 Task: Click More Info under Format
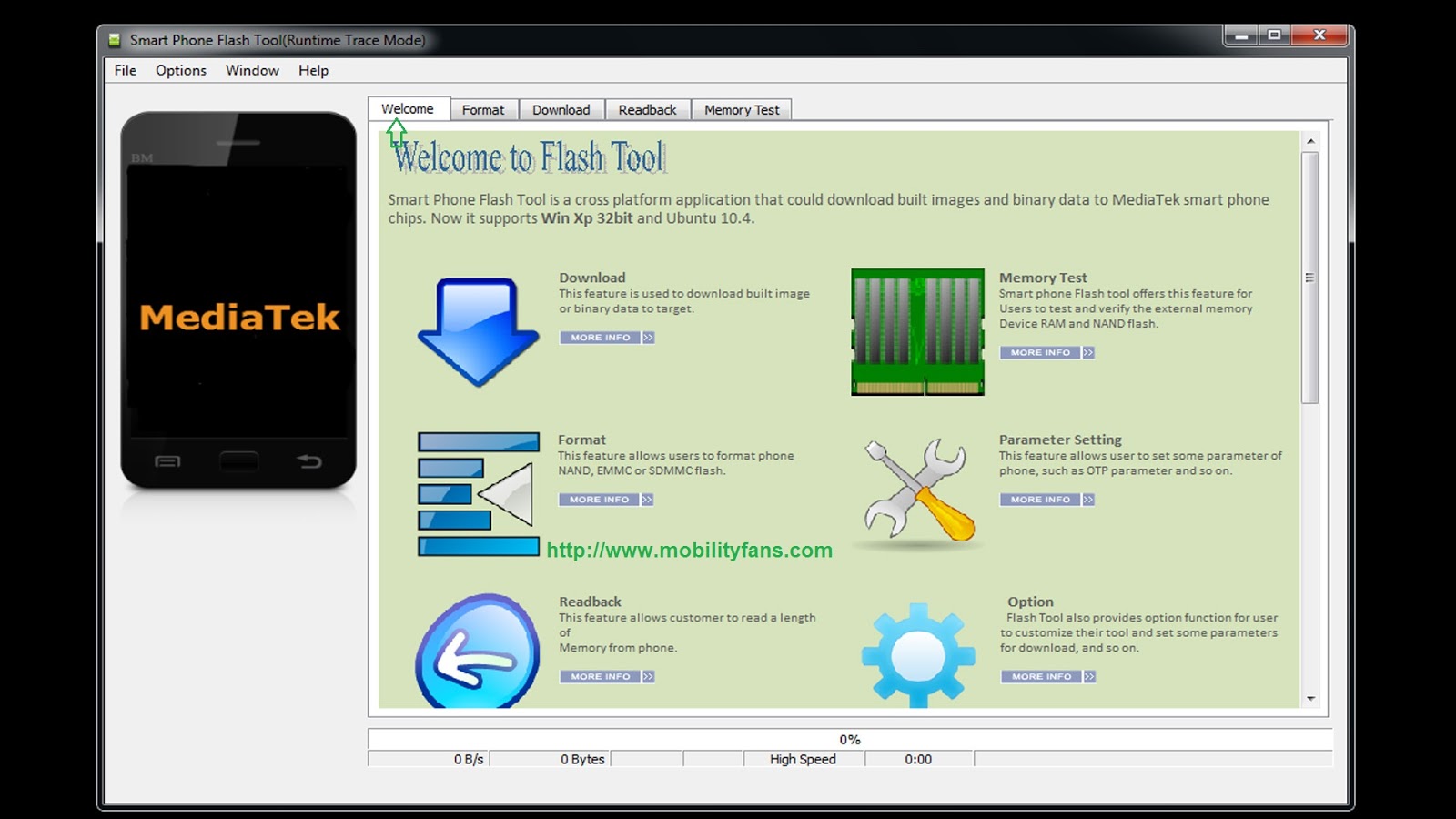coord(606,500)
